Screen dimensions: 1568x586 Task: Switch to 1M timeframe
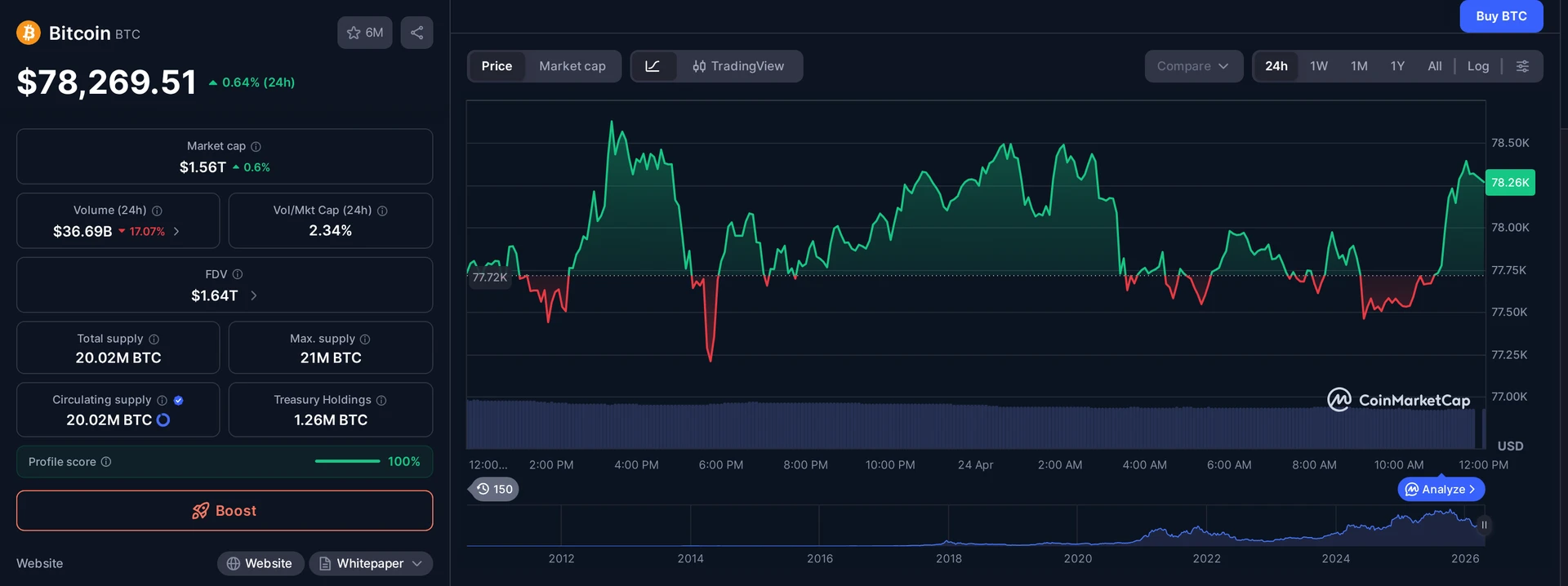(1359, 66)
